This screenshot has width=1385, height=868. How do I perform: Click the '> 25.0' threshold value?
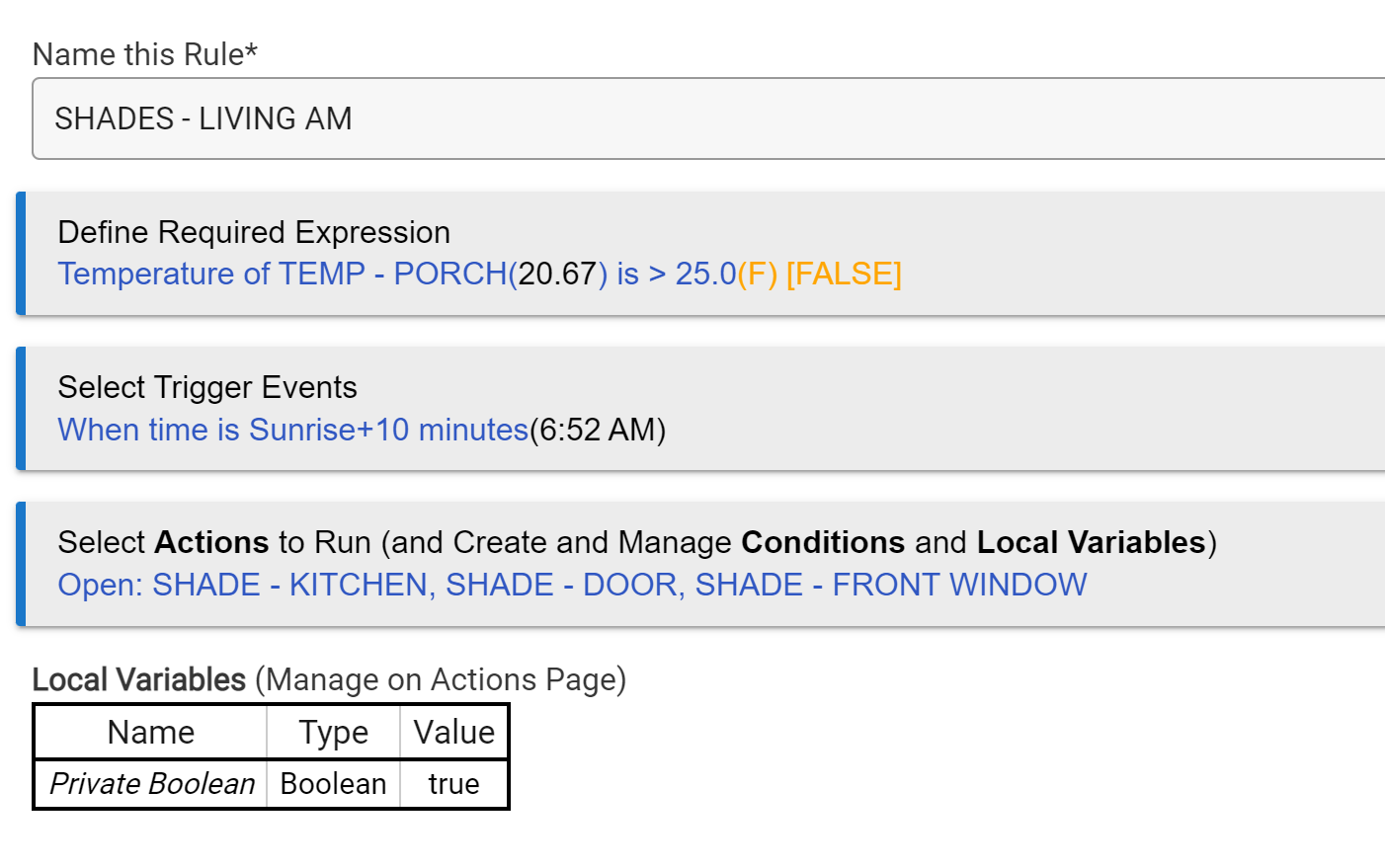click(692, 274)
